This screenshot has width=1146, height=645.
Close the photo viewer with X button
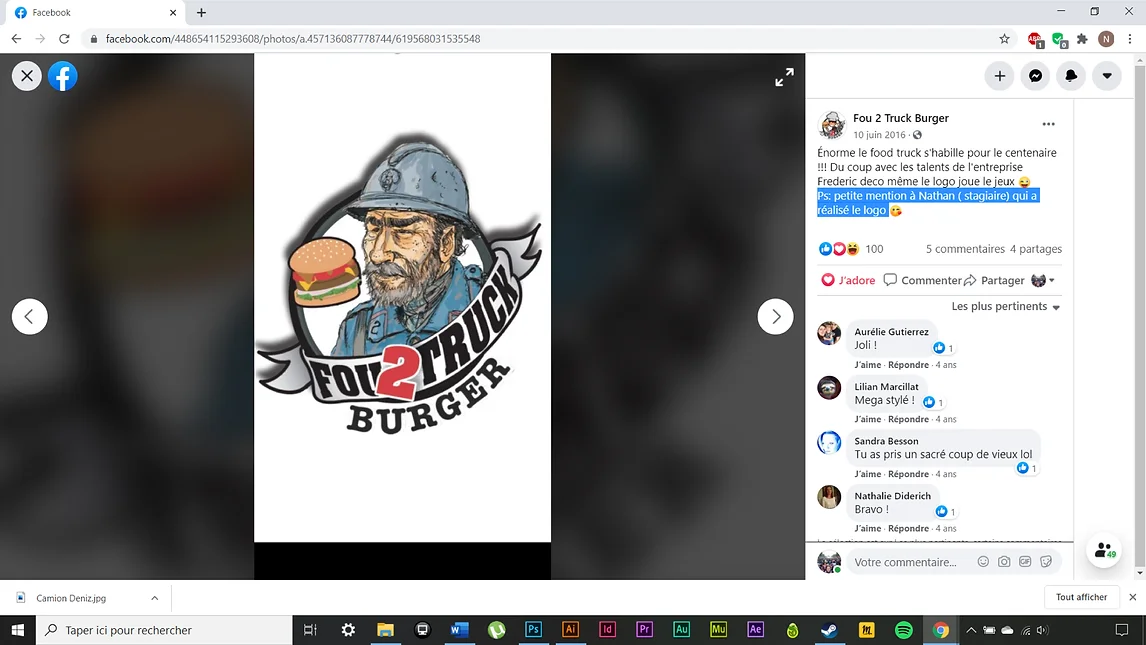point(27,76)
